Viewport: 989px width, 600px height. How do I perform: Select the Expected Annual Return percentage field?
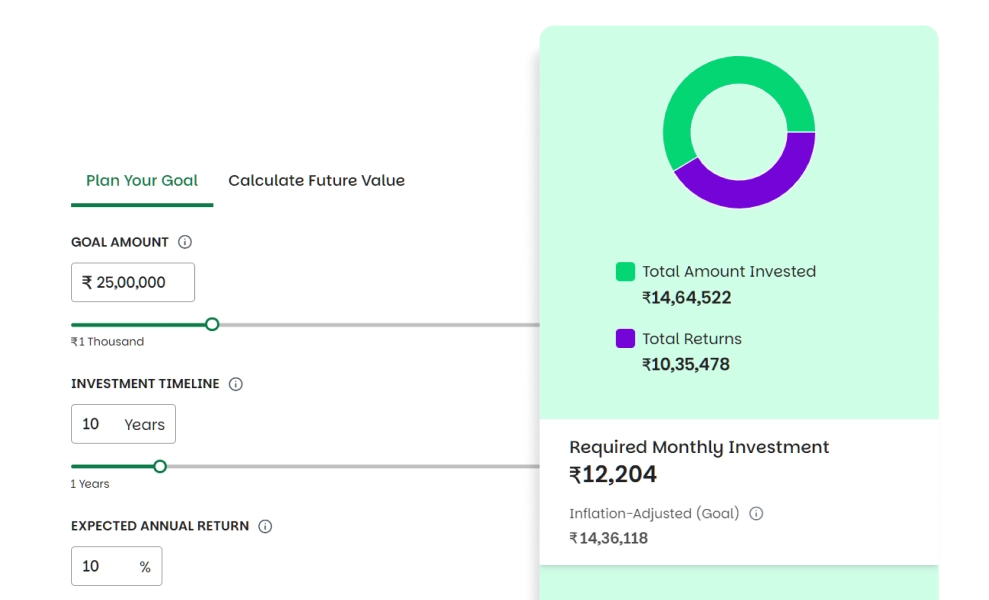[x=115, y=566]
